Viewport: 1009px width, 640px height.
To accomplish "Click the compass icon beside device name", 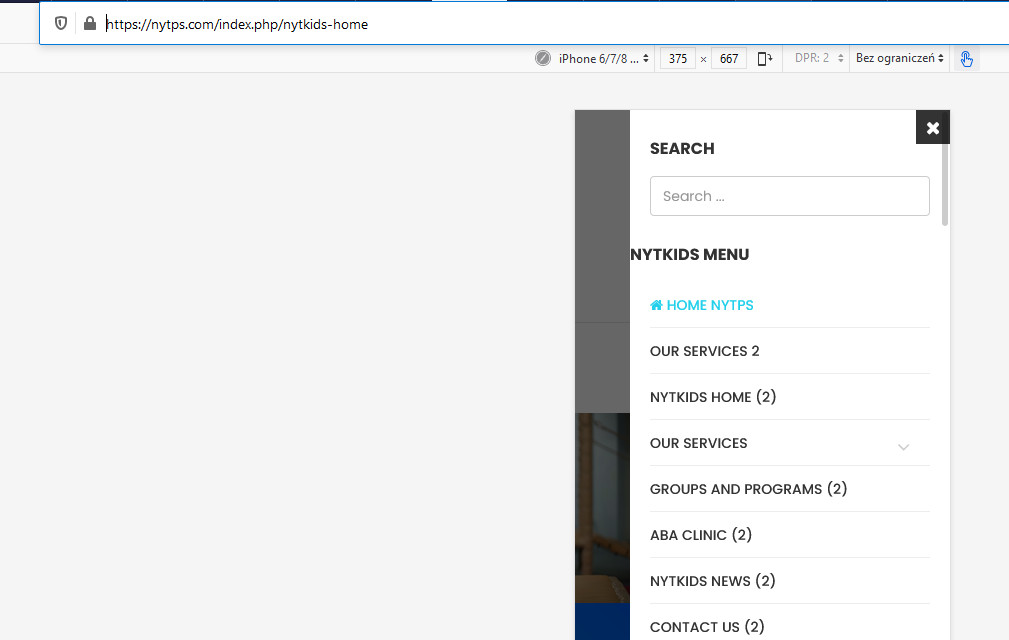I will 543,59.
